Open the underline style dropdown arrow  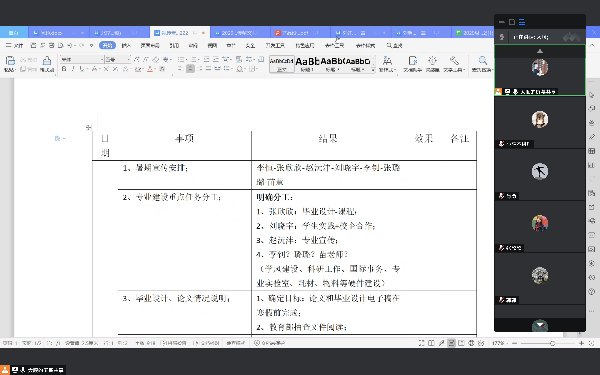pos(87,69)
